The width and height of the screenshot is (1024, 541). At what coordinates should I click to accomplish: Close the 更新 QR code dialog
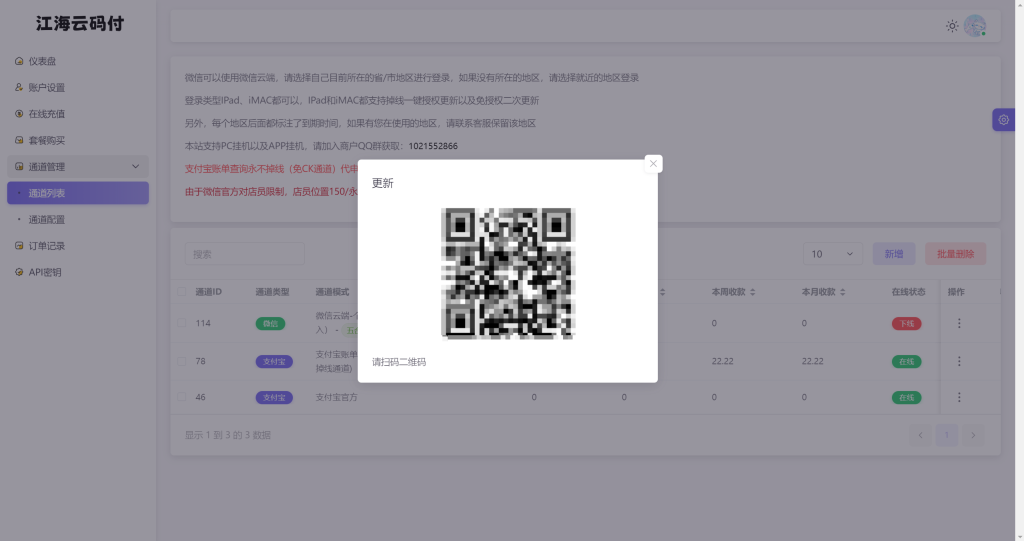click(653, 164)
